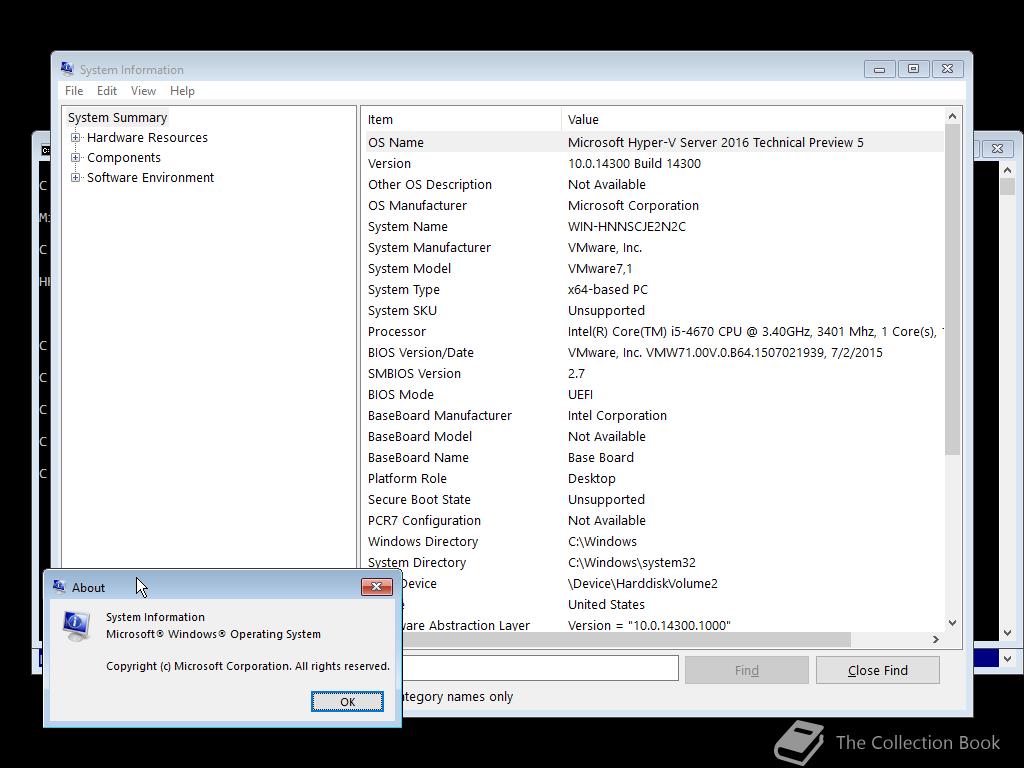
Task: Select the OS Manufacturer row
Action: [653, 205]
